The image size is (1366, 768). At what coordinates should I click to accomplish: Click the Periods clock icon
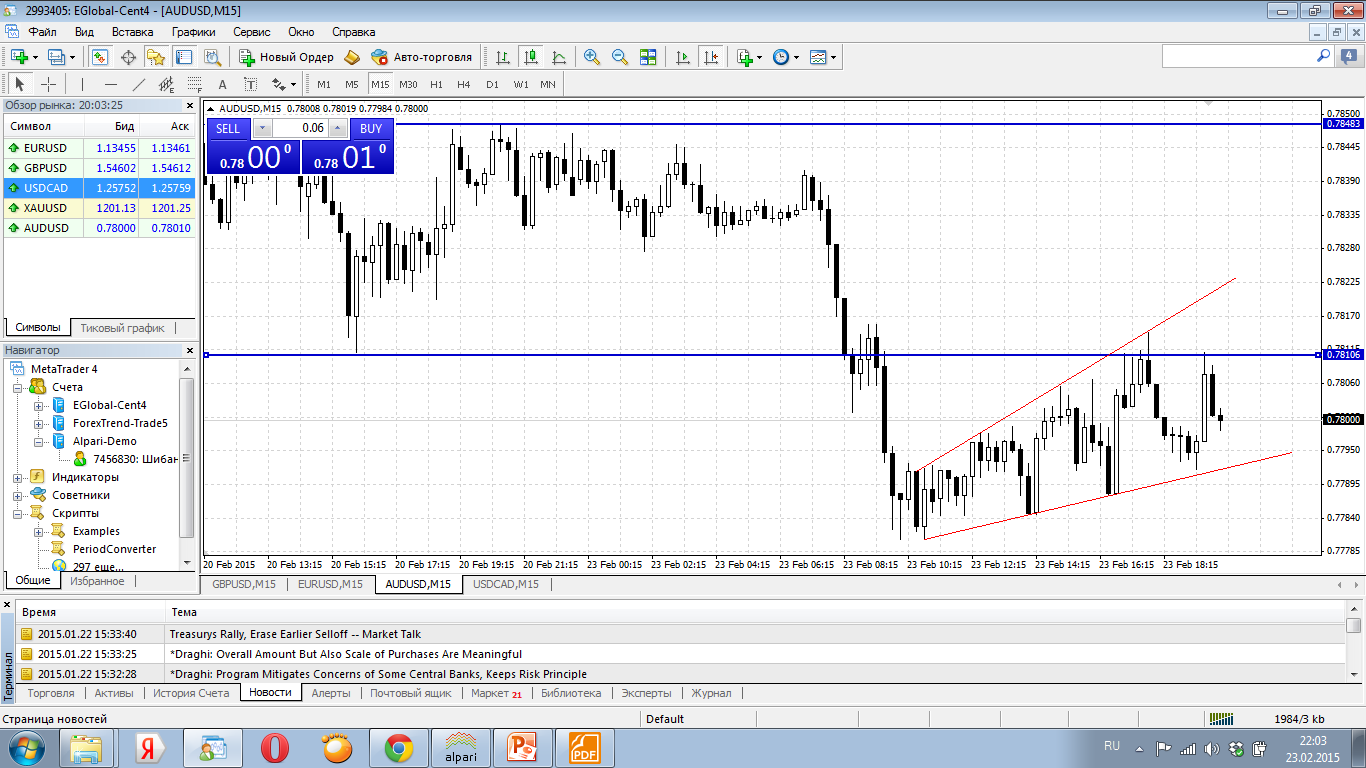(781, 57)
